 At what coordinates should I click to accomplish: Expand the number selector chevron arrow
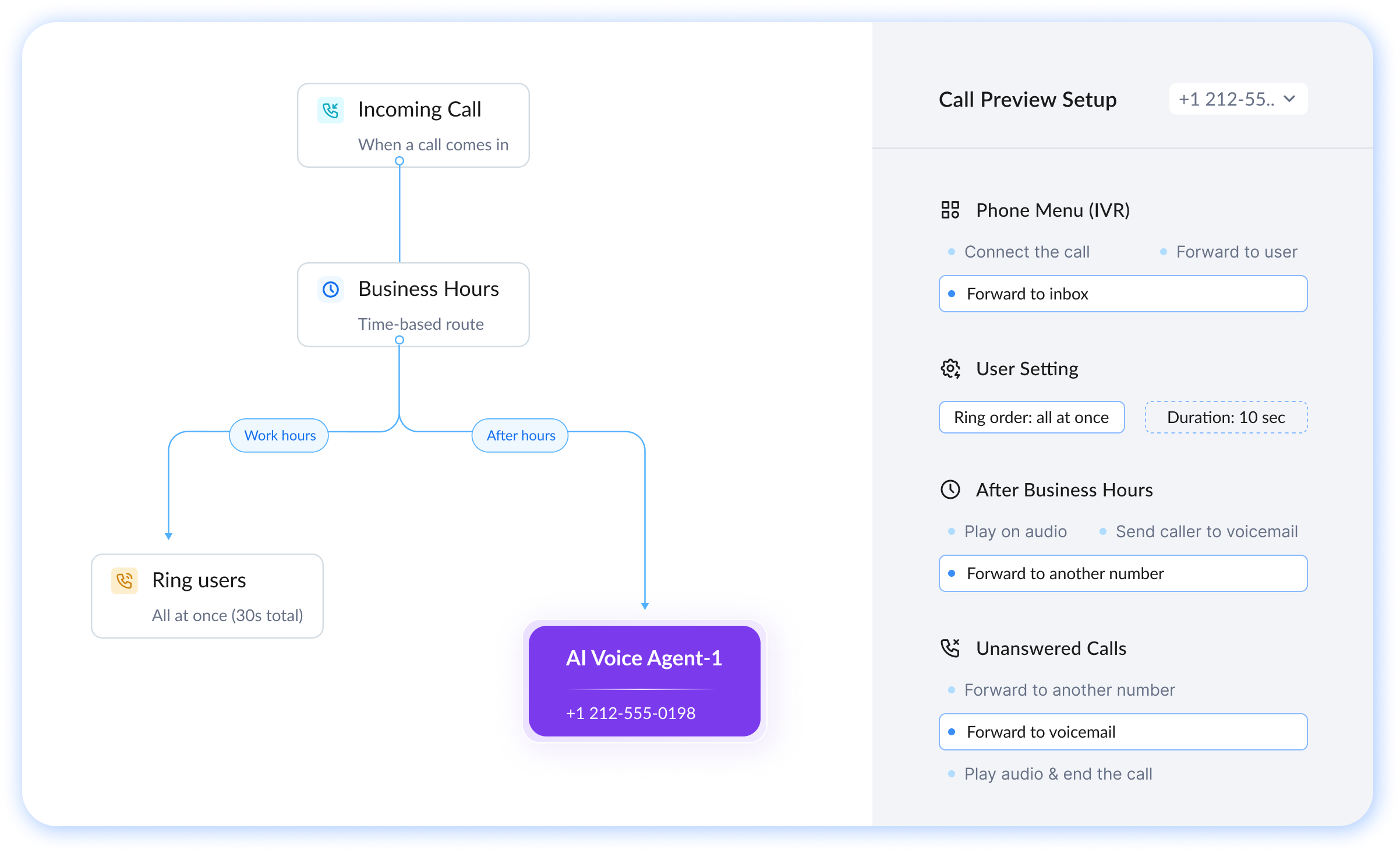tap(1289, 99)
